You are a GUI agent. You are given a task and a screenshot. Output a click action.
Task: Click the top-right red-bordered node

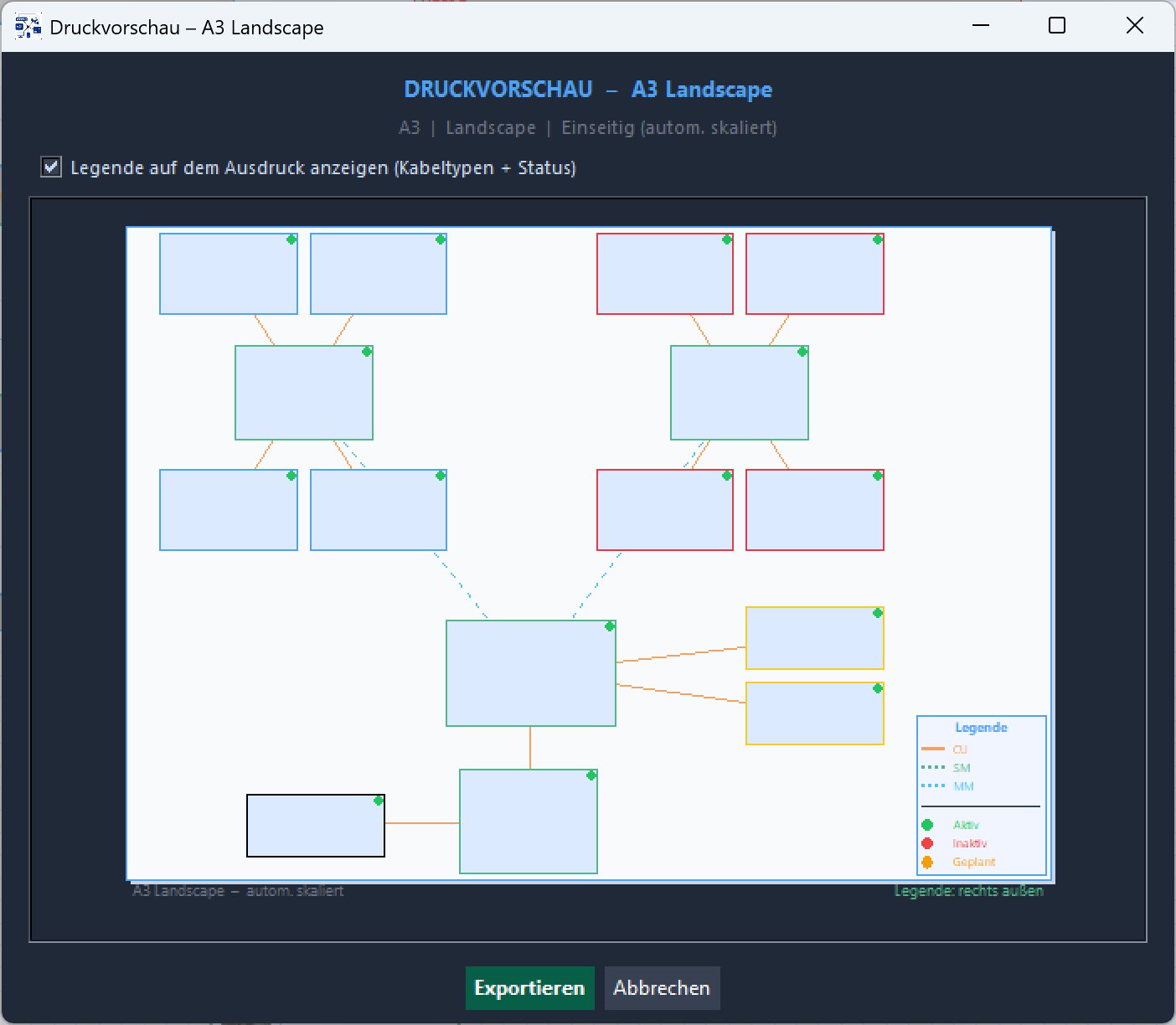pyautogui.click(x=815, y=274)
